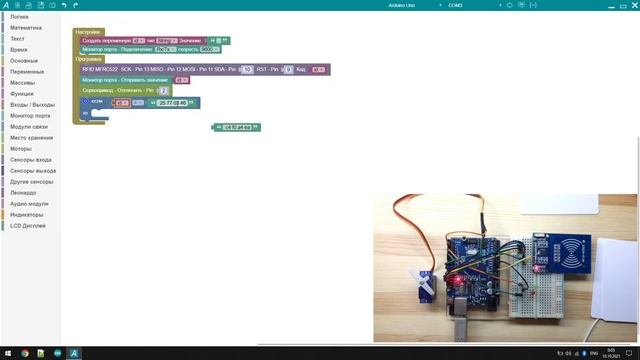The width and height of the screenshot is (640, 360).
Task: Click the open file icon in toolbar
Action: pos(29,5)
